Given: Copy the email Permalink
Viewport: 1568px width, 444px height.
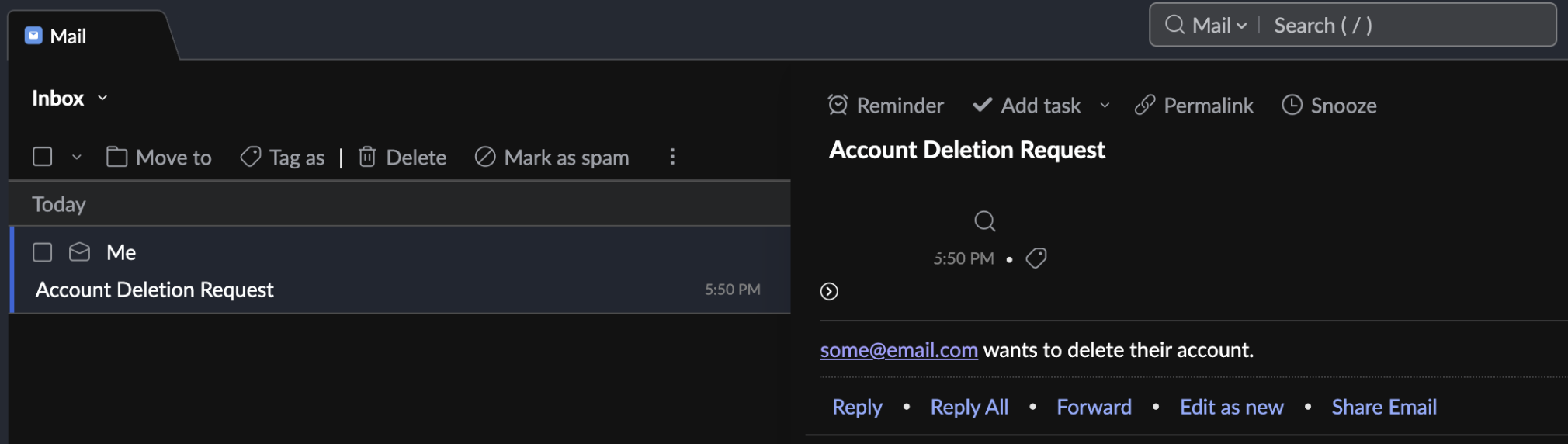Looking at the screenshot, I should pos(1194,106).
